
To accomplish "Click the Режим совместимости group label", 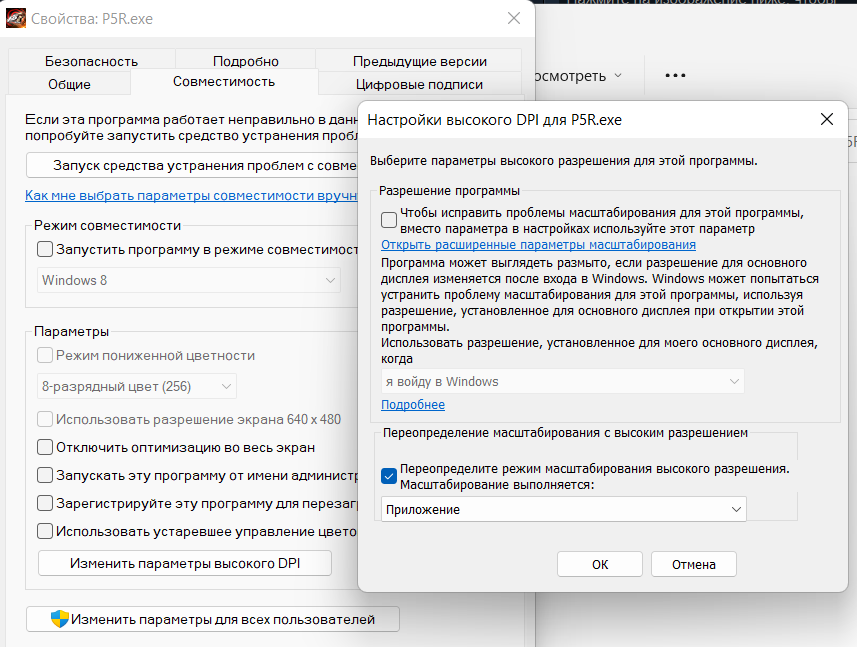I will point(107,225).
